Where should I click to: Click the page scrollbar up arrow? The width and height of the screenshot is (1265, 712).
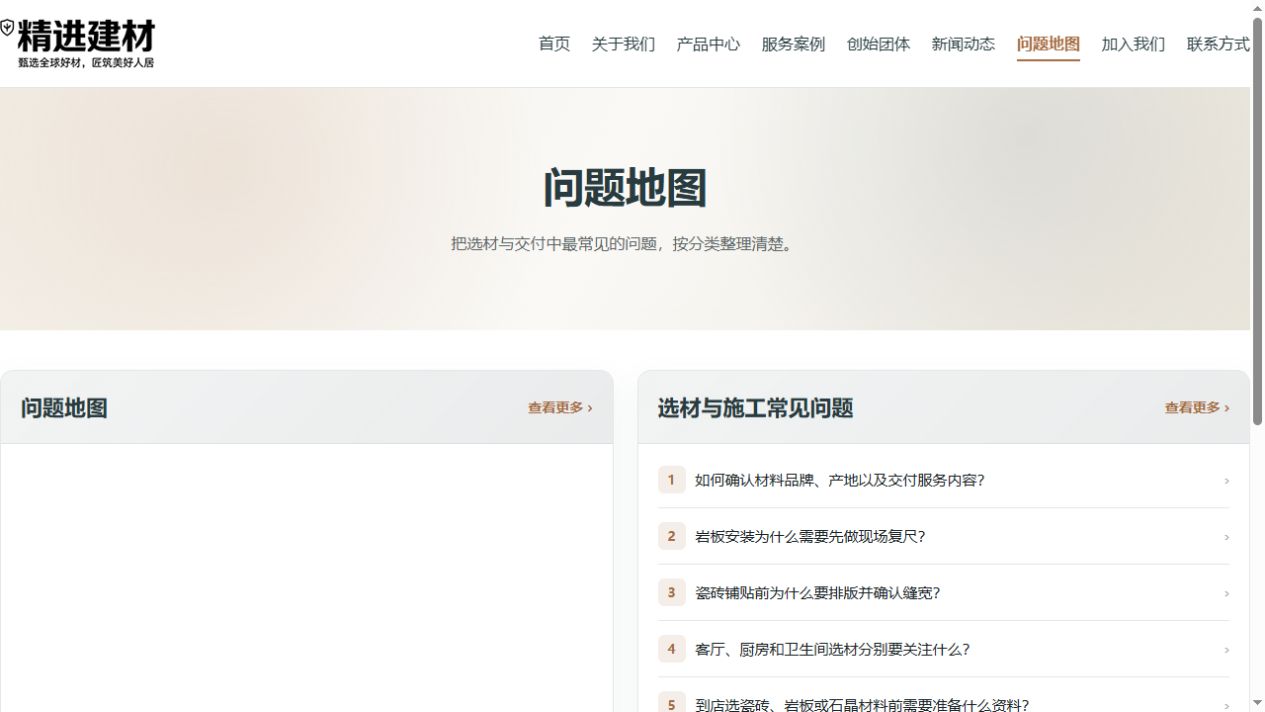pyautogui.click(x=1258, y=8)
